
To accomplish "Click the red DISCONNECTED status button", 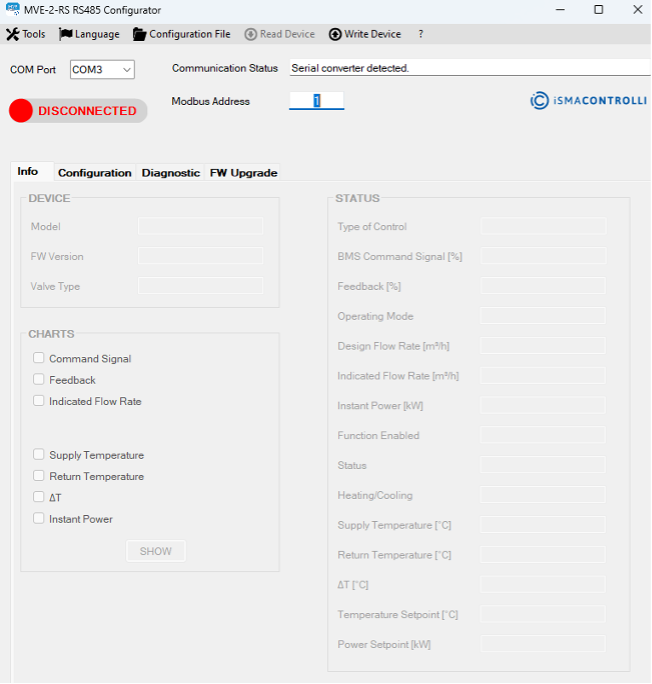I will pos(78,111).
